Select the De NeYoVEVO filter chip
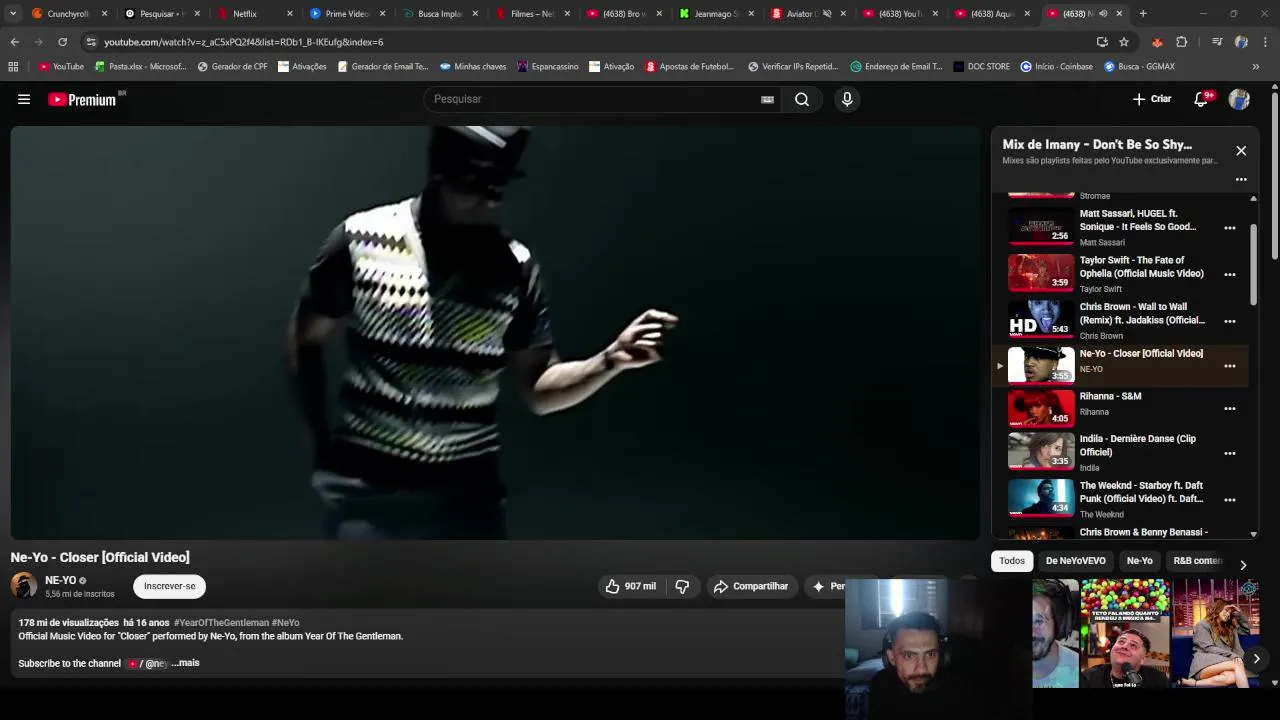 1075,561
